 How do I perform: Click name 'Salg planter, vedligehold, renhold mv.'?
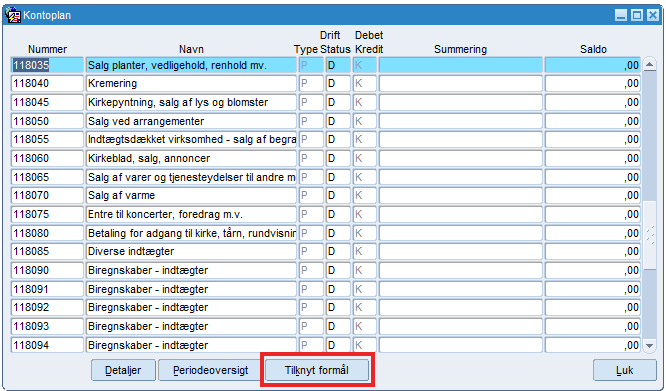pyautogui.click(x=191, y=65)
